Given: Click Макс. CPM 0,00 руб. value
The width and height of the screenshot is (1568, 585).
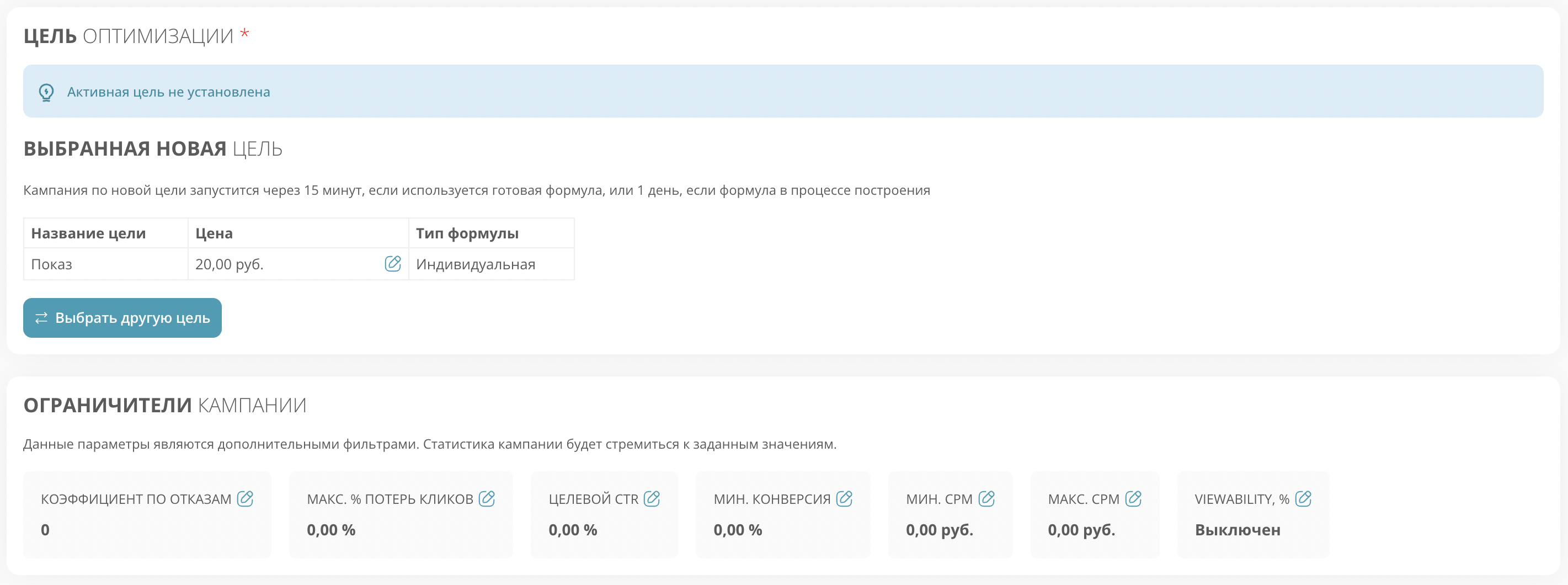Looking at the screenshot, I should click(1081, 530).
